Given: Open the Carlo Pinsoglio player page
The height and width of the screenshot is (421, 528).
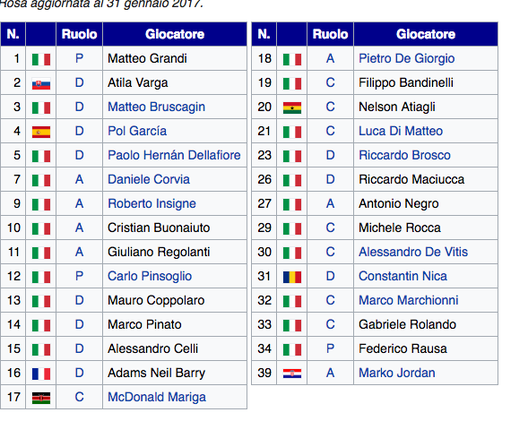Looking at the screenshot, I should [150, 276].
